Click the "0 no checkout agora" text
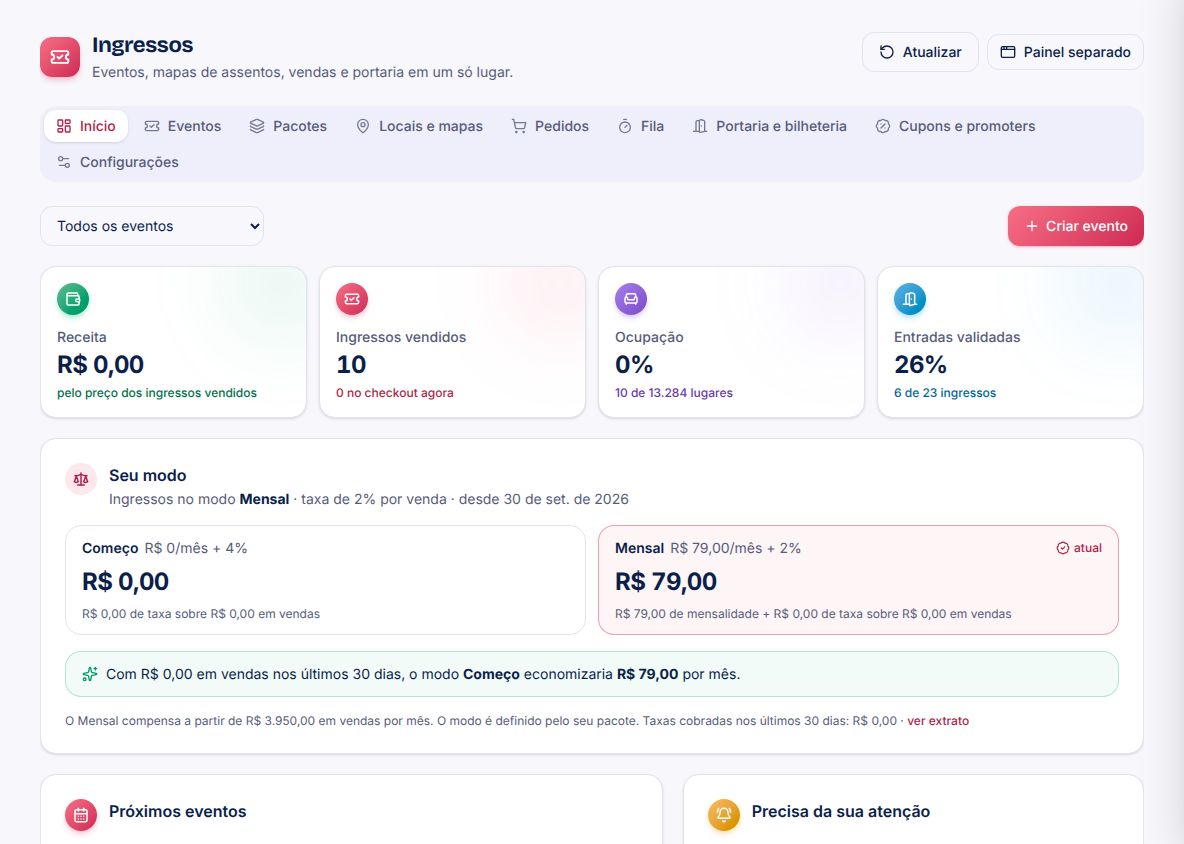This screenshot has width=1184, height=844. [395, 393]
